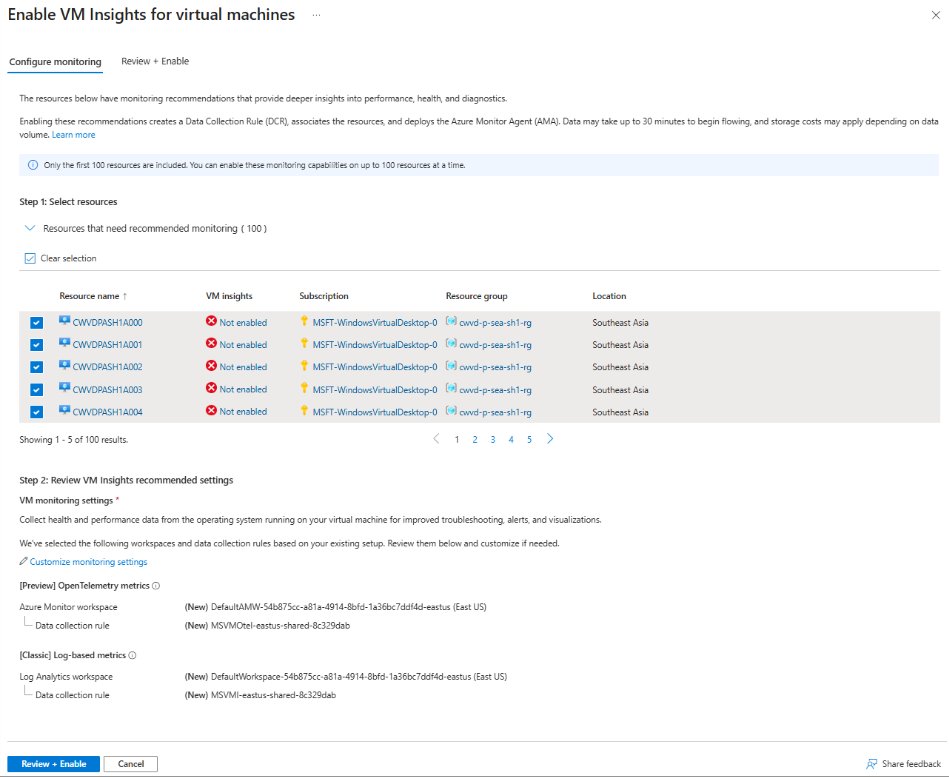Open Customize monitoring settings link
This screenshot has width=949, height=777.
point(88,562)
